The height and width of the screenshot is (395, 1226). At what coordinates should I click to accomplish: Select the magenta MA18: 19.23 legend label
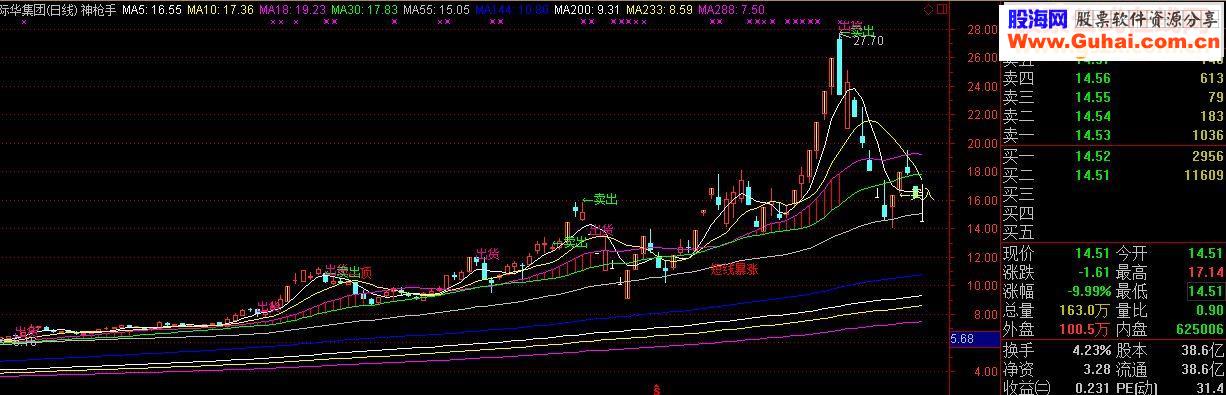[292, 8]
